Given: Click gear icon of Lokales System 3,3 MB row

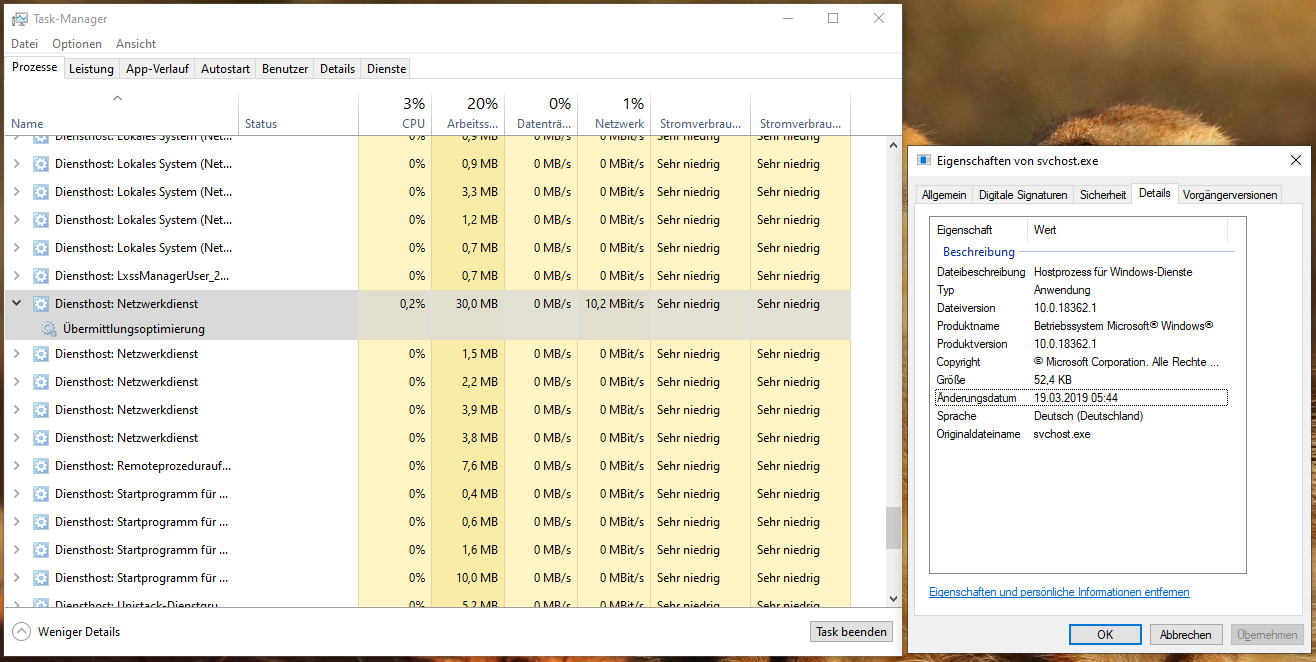Looking at the screenshot, I should pyautogui.click(x=41, y=192).
